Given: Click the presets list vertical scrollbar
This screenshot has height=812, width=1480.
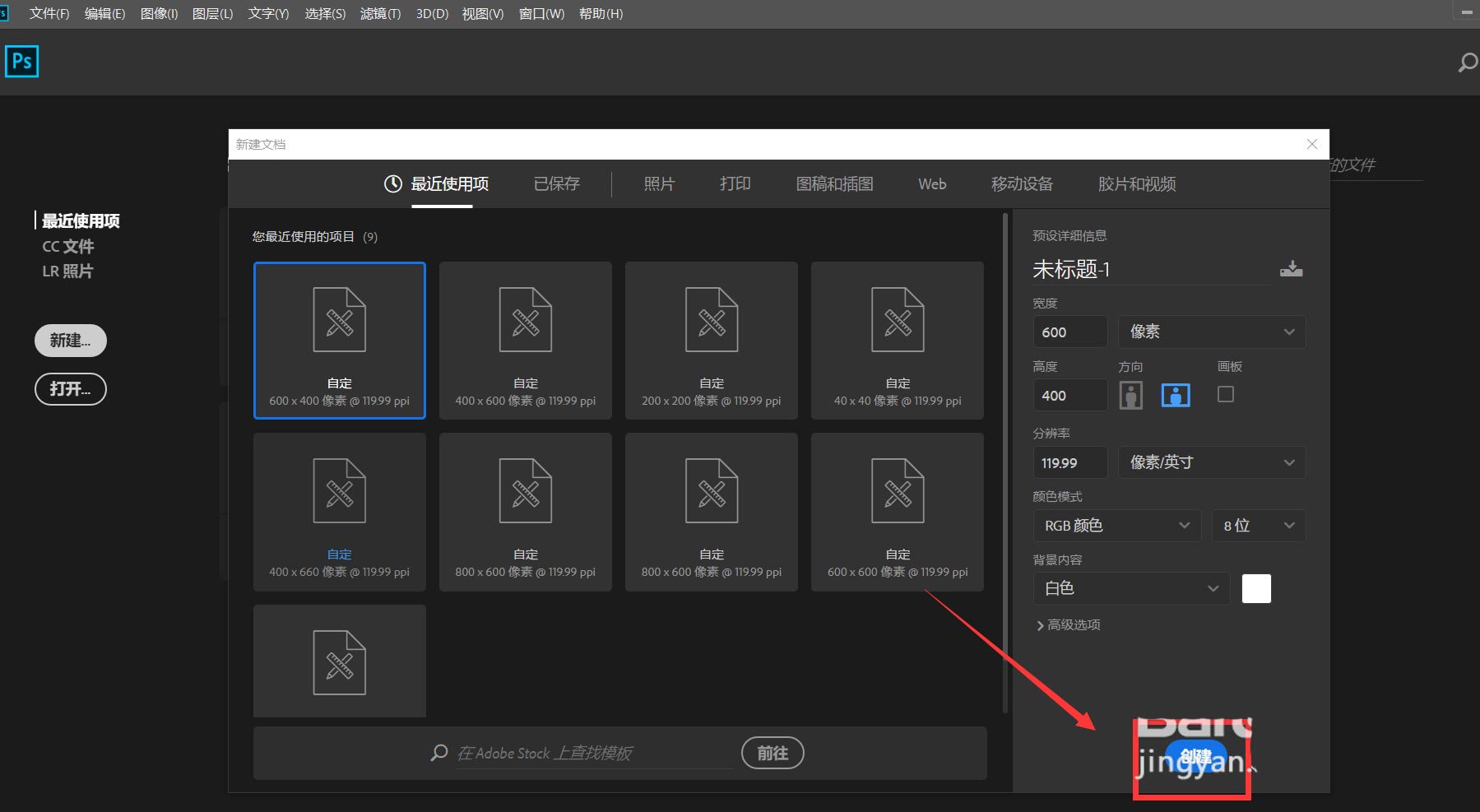Looking at the screenshot, I should click(1005, 463).
